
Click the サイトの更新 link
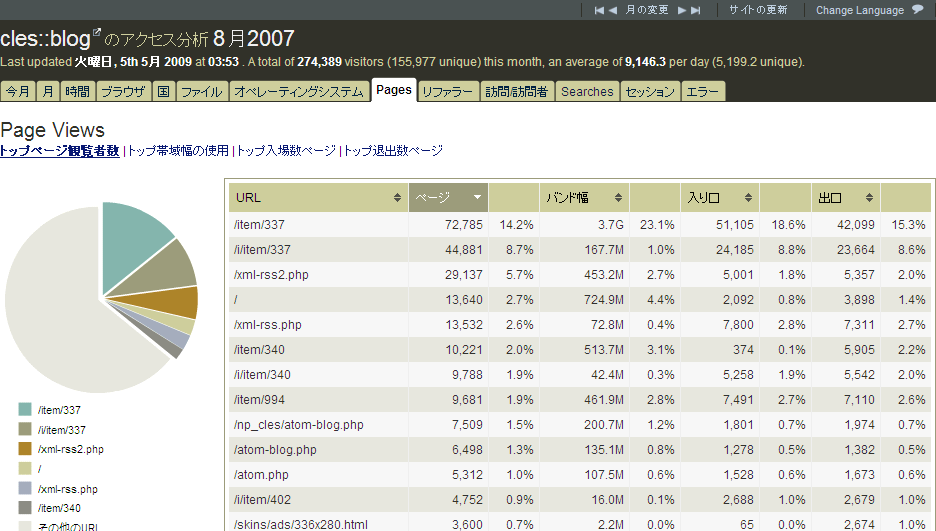757,10
